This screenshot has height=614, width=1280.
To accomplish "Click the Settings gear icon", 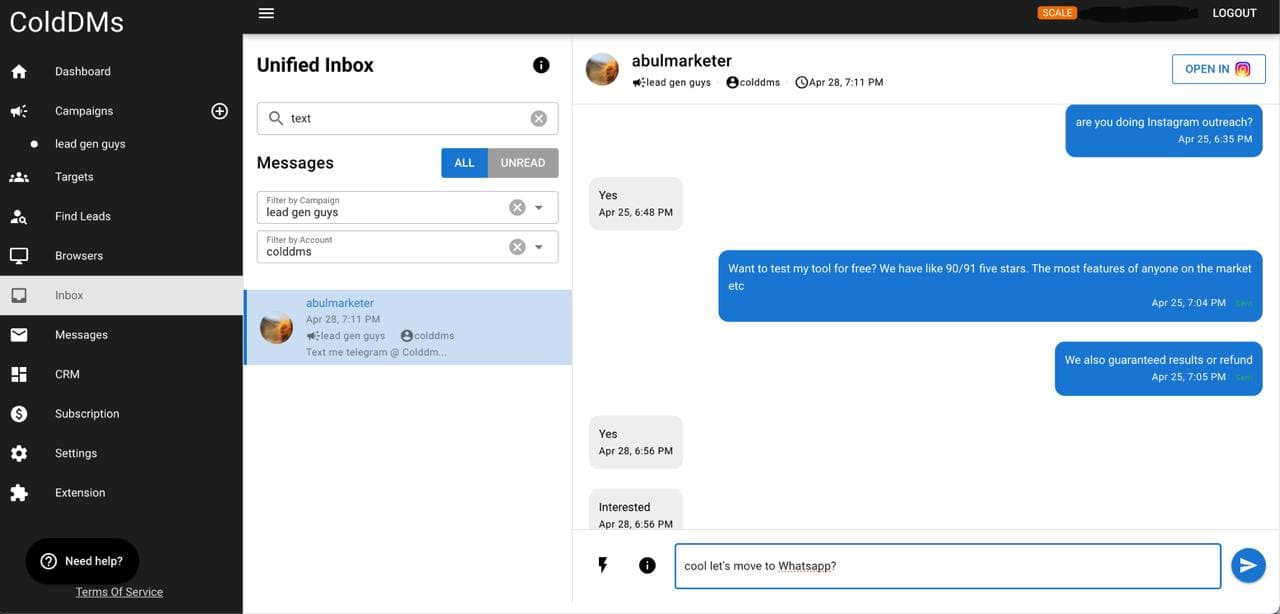I will click(x=19, y=453).
